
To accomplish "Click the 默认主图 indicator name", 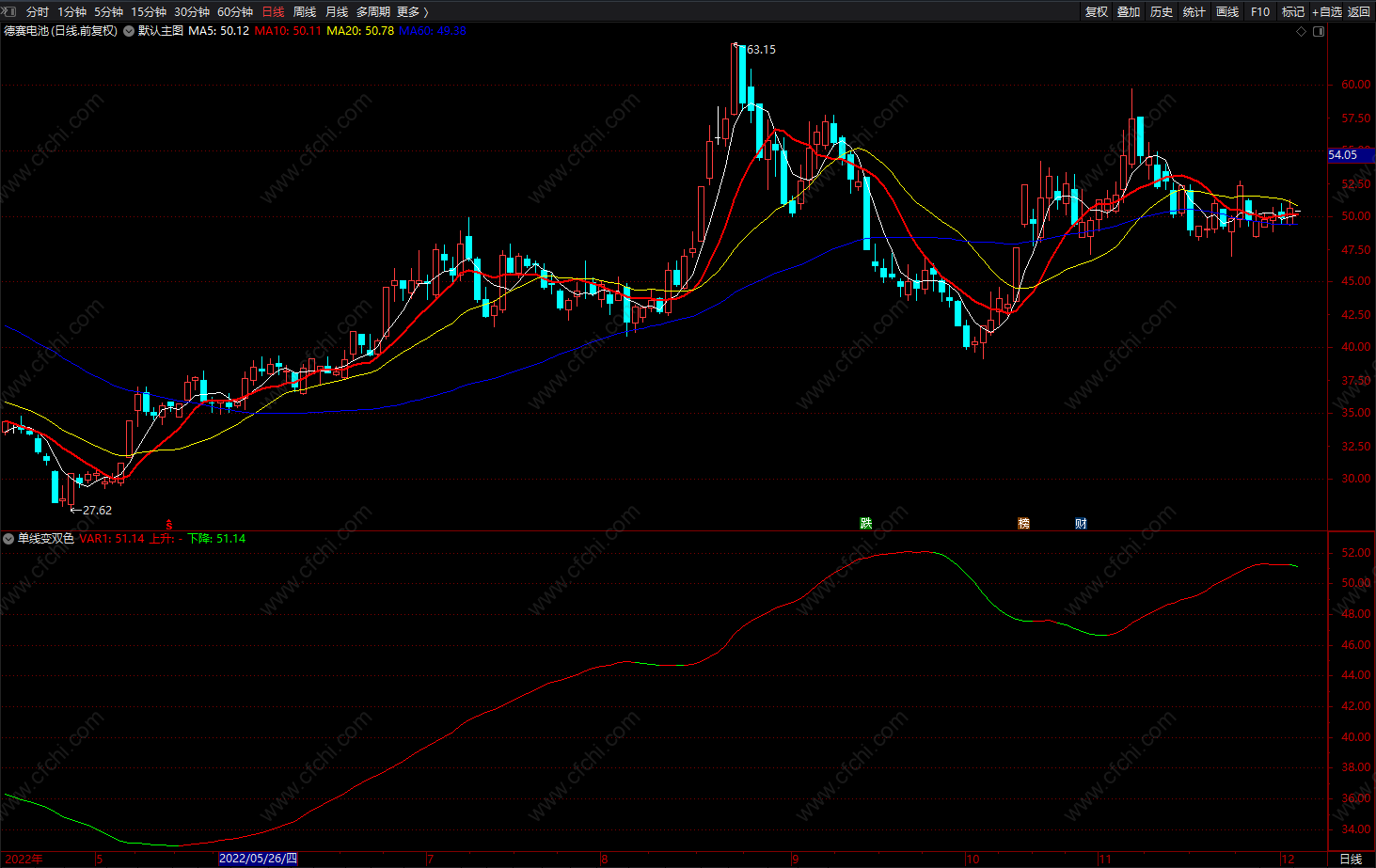I will point(161,31).
